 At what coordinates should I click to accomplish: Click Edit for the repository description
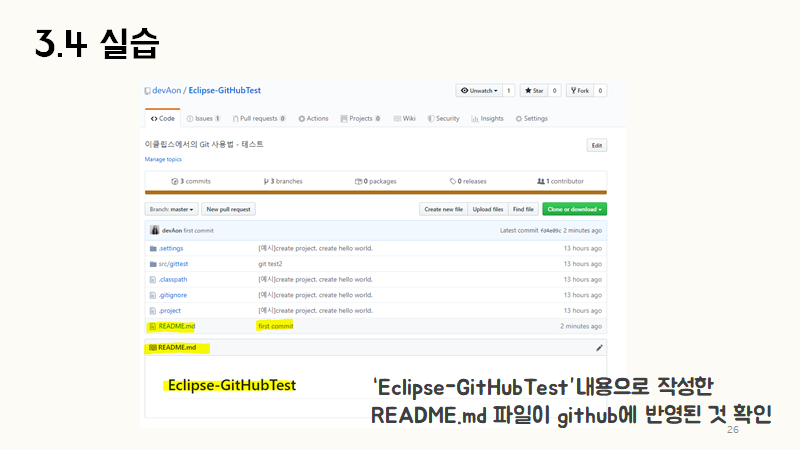coord(596,145)
